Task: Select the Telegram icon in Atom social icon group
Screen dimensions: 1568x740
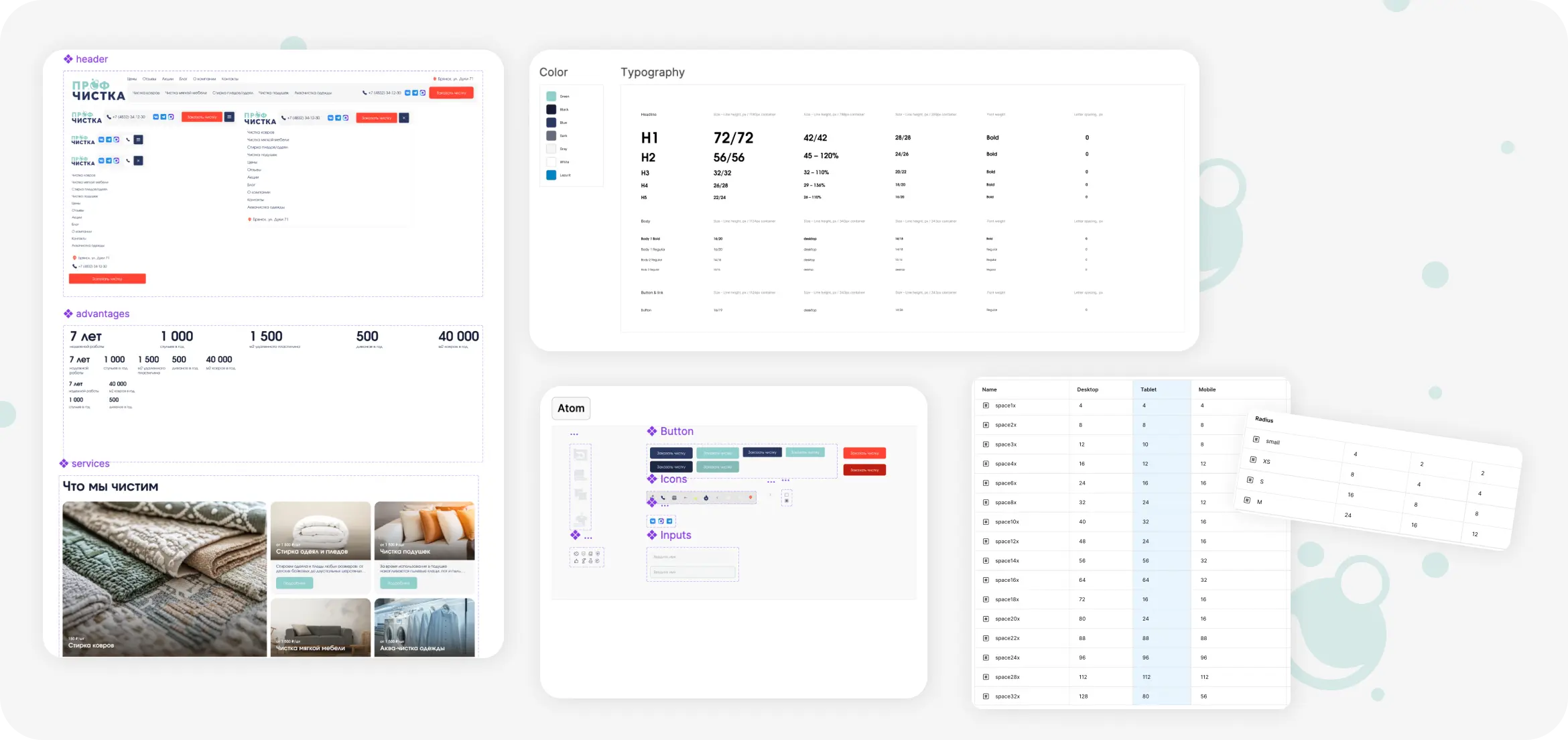Action: (x=669, y=521)
